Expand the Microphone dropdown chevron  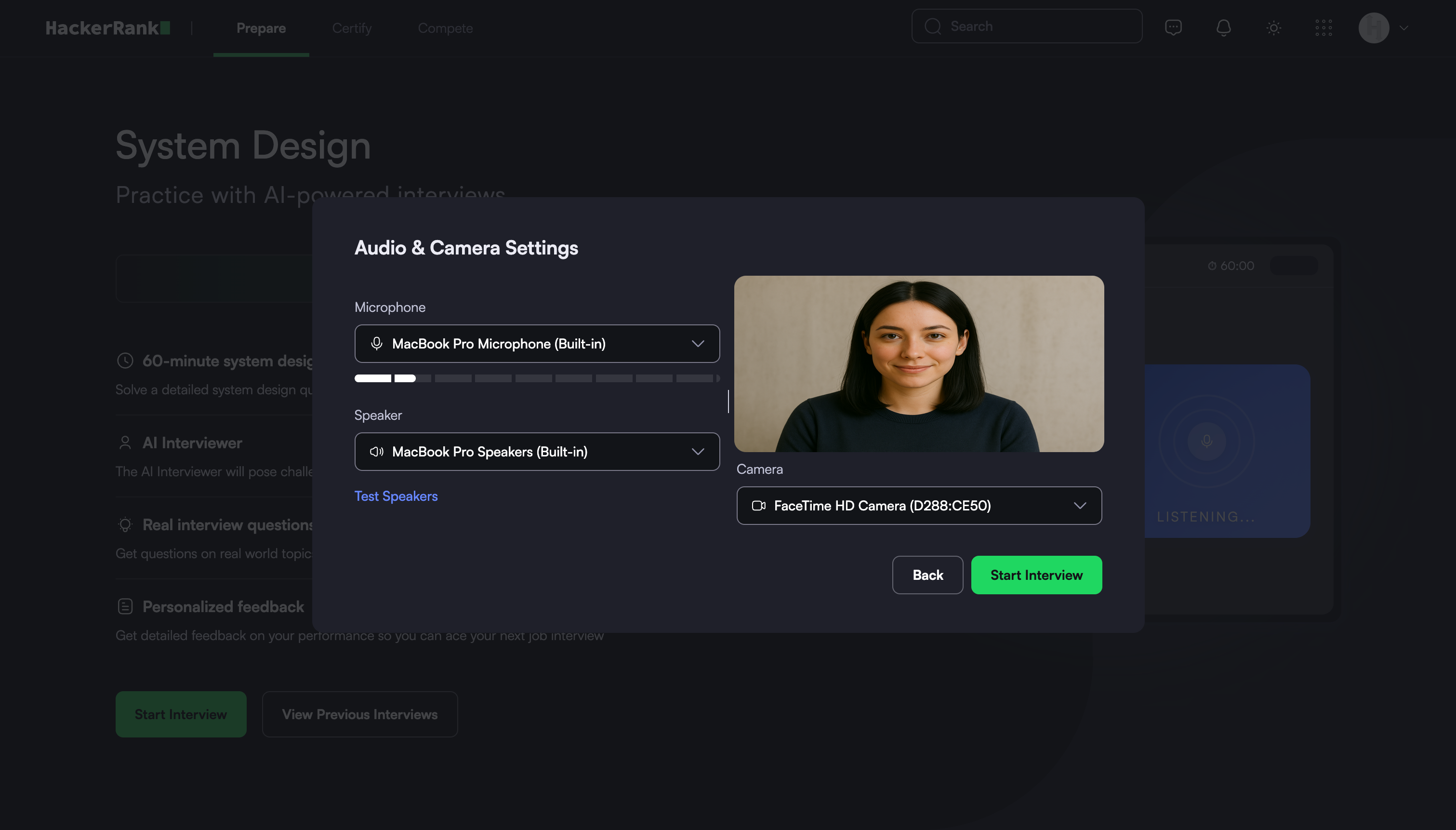pyautogui.click(x=698, y=344)
